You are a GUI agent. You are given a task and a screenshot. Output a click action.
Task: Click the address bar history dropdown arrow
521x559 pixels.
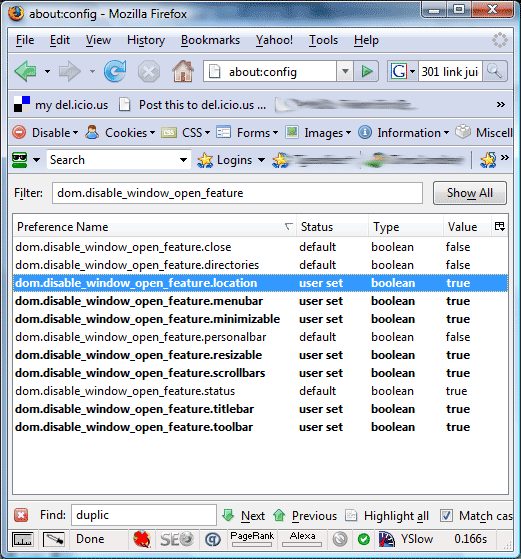click(345, 72)
